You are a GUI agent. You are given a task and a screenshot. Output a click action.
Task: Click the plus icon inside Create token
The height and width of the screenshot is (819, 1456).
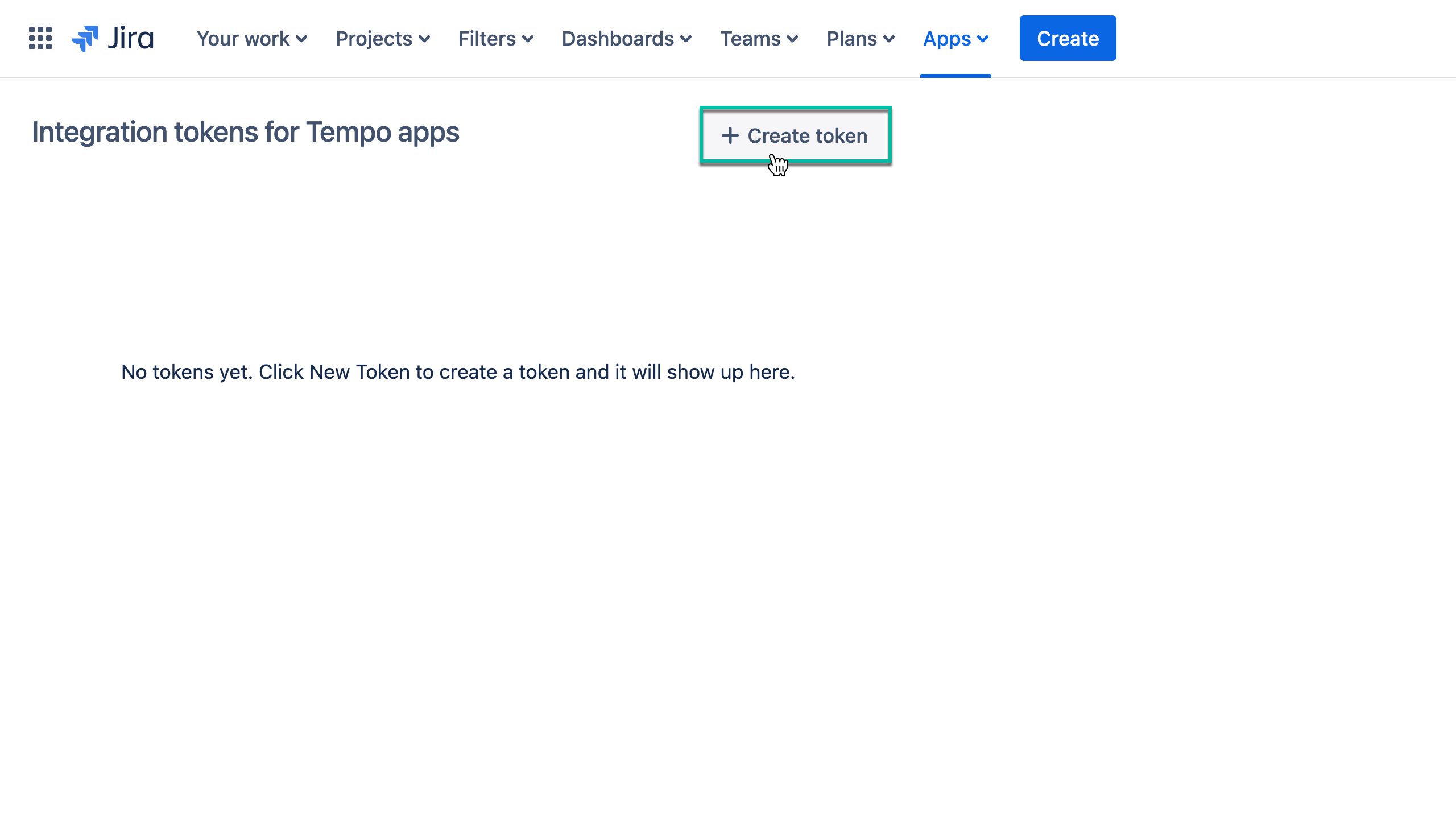pyautogui.click(x=730, y=136)
